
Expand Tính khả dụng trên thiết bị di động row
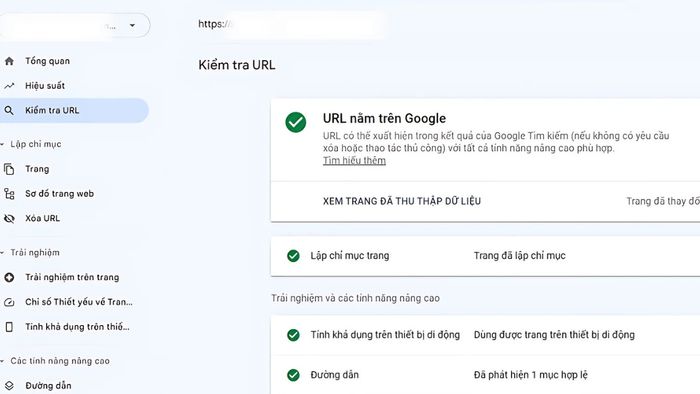click(485, 335)
